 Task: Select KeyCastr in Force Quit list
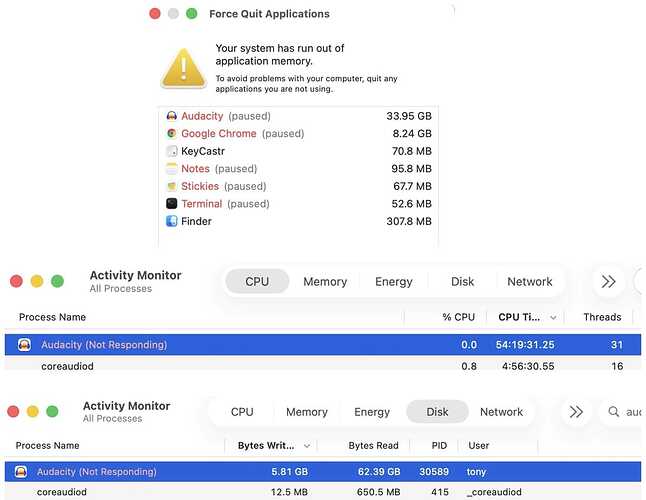coord(298,151)
